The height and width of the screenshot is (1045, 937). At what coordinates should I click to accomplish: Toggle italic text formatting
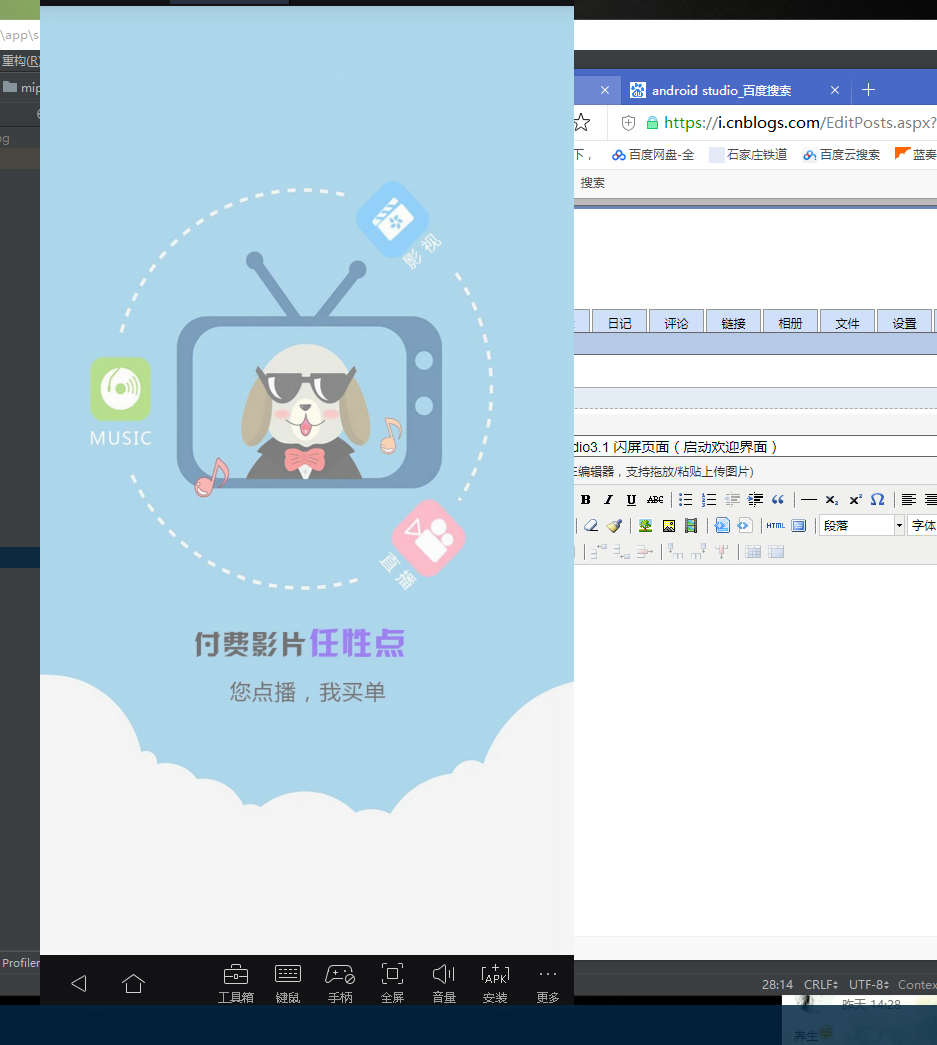coord(608,499)
